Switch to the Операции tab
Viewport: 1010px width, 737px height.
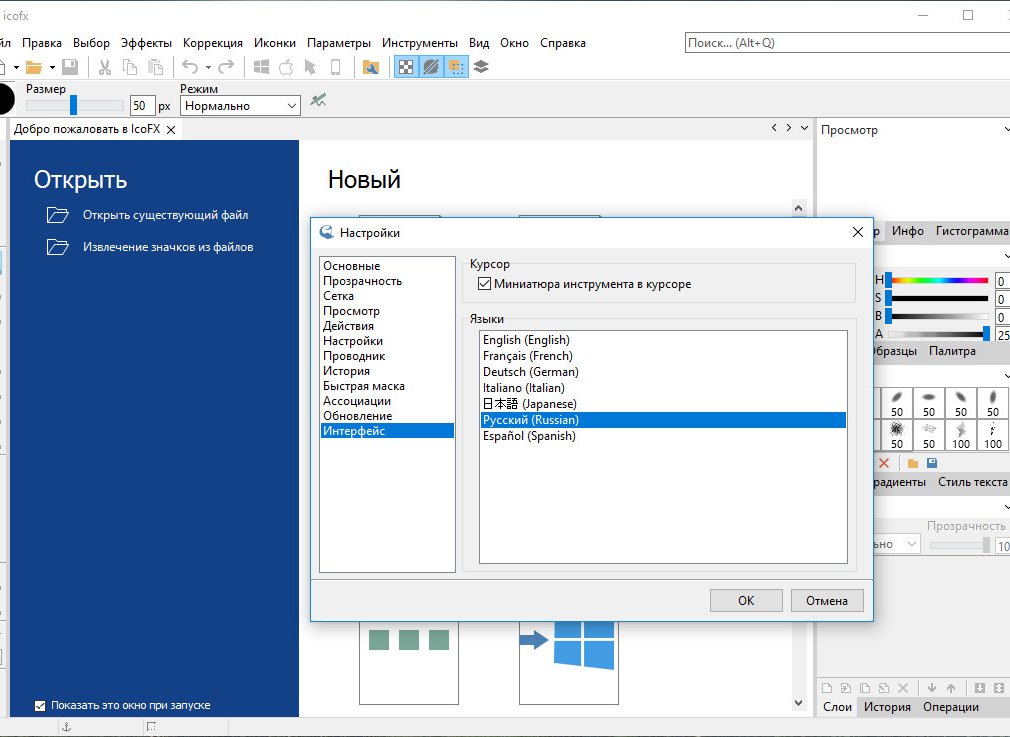pyautogui.click(x=951, y=707)
